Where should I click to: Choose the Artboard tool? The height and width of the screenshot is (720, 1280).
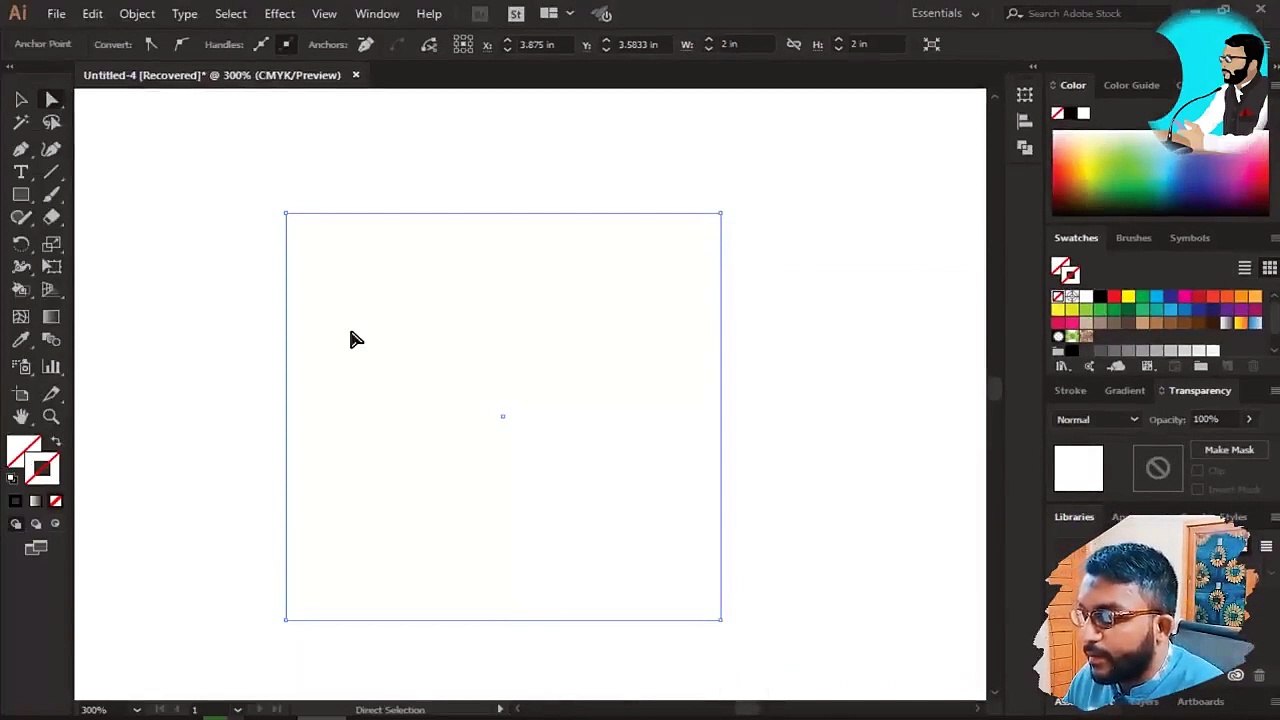point(21,394)
